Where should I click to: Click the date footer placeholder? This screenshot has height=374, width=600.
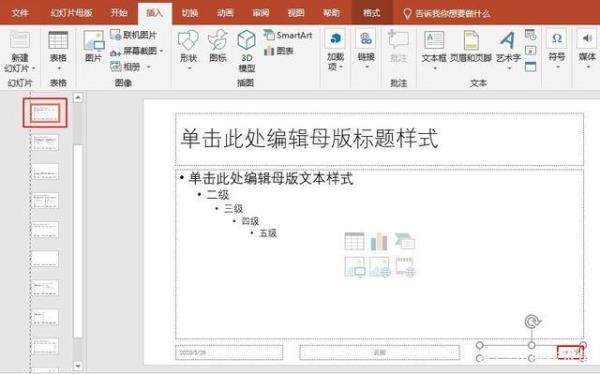click(x=229, y=352)
